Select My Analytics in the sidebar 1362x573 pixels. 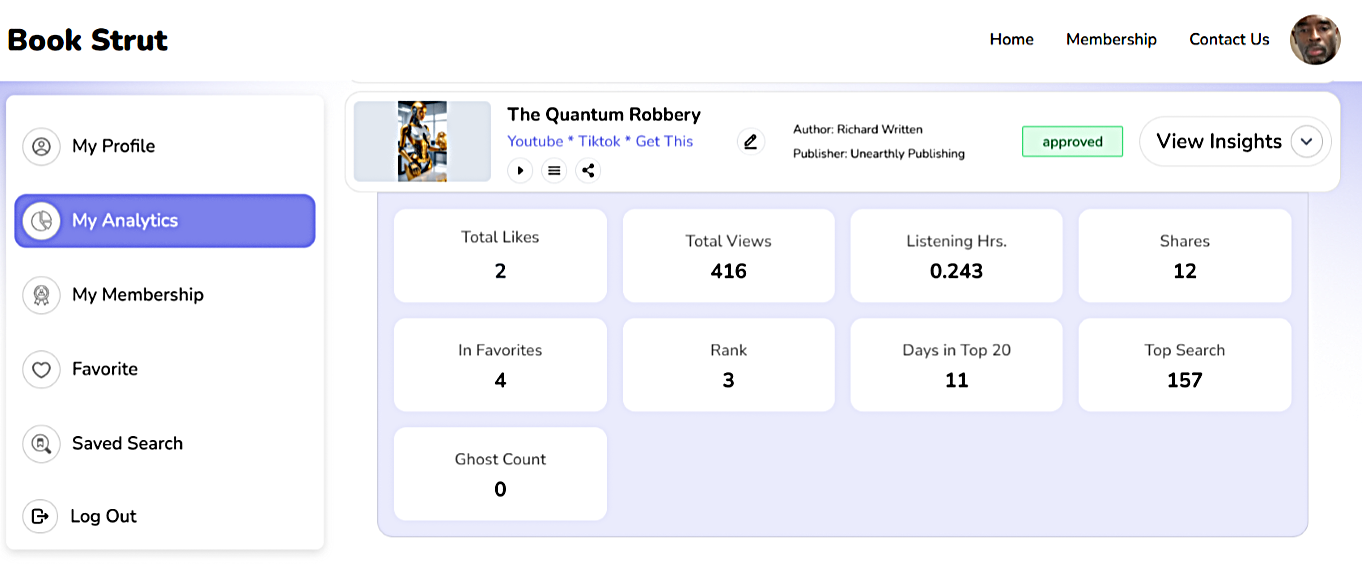click(x=165, y=221)
